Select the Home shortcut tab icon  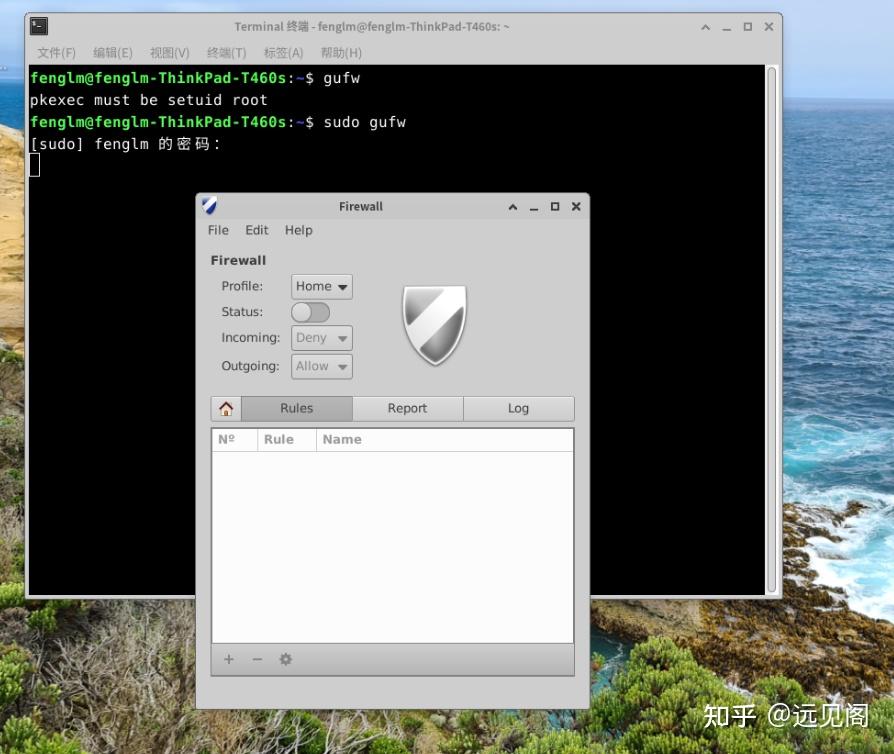pyautogui.click(x=226, y=408)
